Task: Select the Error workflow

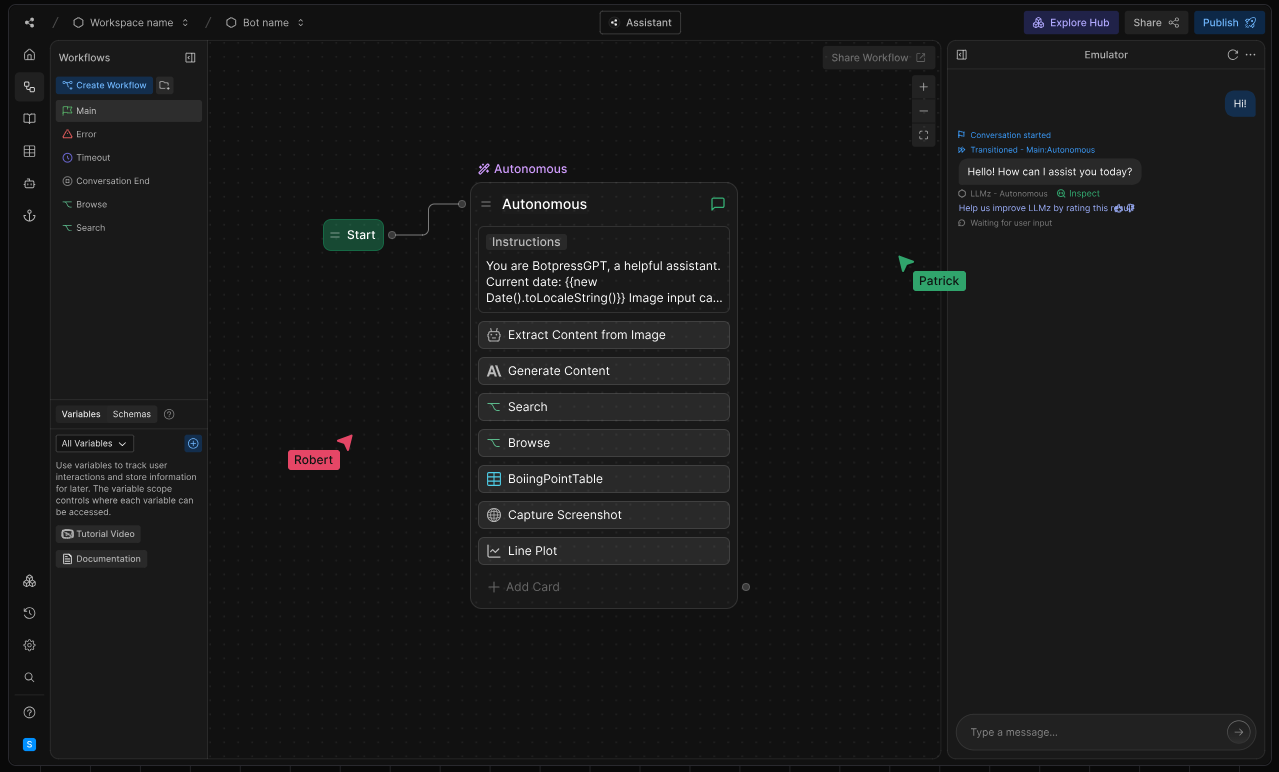Action: (x=86, y=134)
